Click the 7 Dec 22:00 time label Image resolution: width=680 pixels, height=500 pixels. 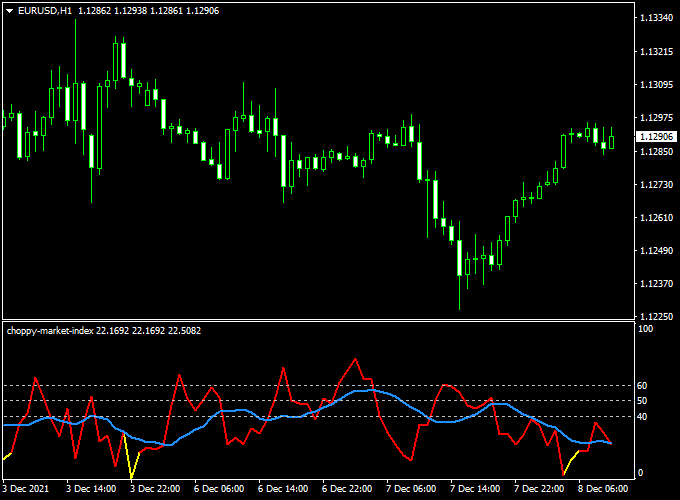(539, 489)
